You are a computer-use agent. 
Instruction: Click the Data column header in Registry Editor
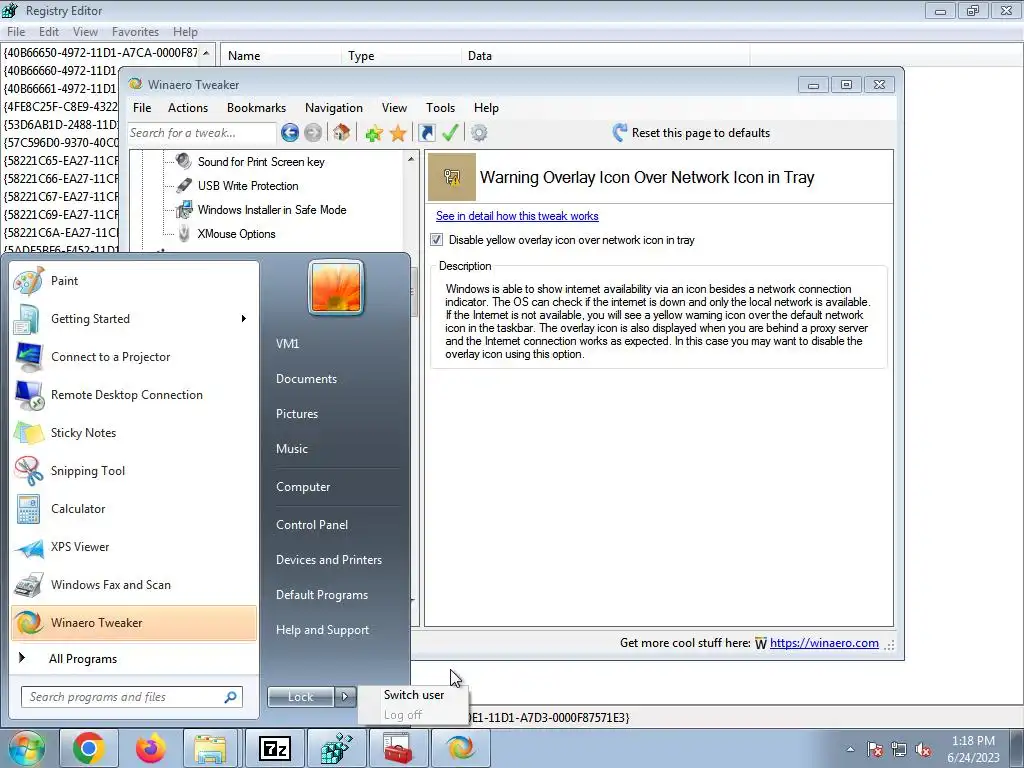coord(606,56)
